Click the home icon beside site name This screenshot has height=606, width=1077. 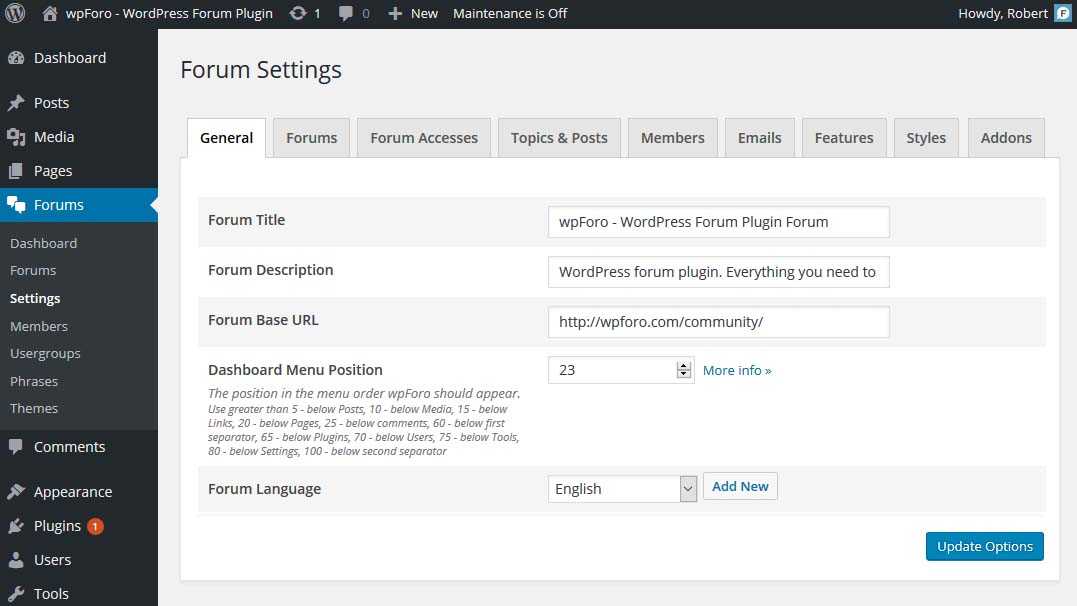point(49,13)
